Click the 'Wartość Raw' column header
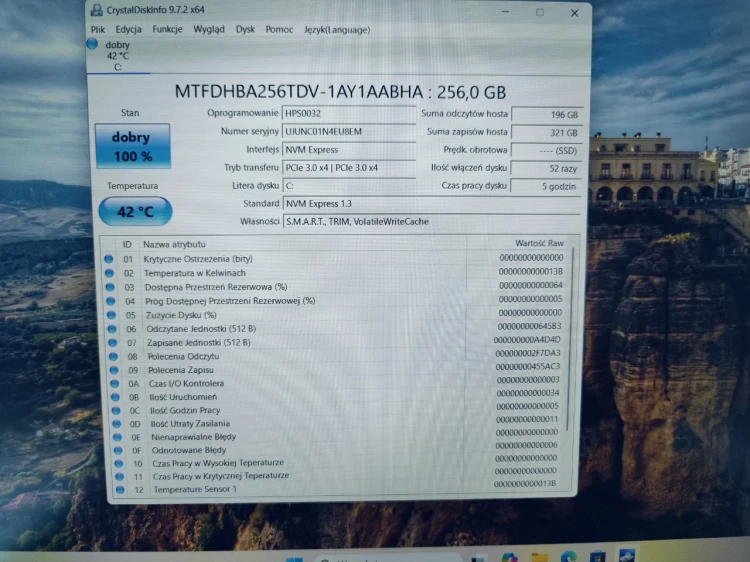Screen dimensions: 750x562 coord(539,243)
